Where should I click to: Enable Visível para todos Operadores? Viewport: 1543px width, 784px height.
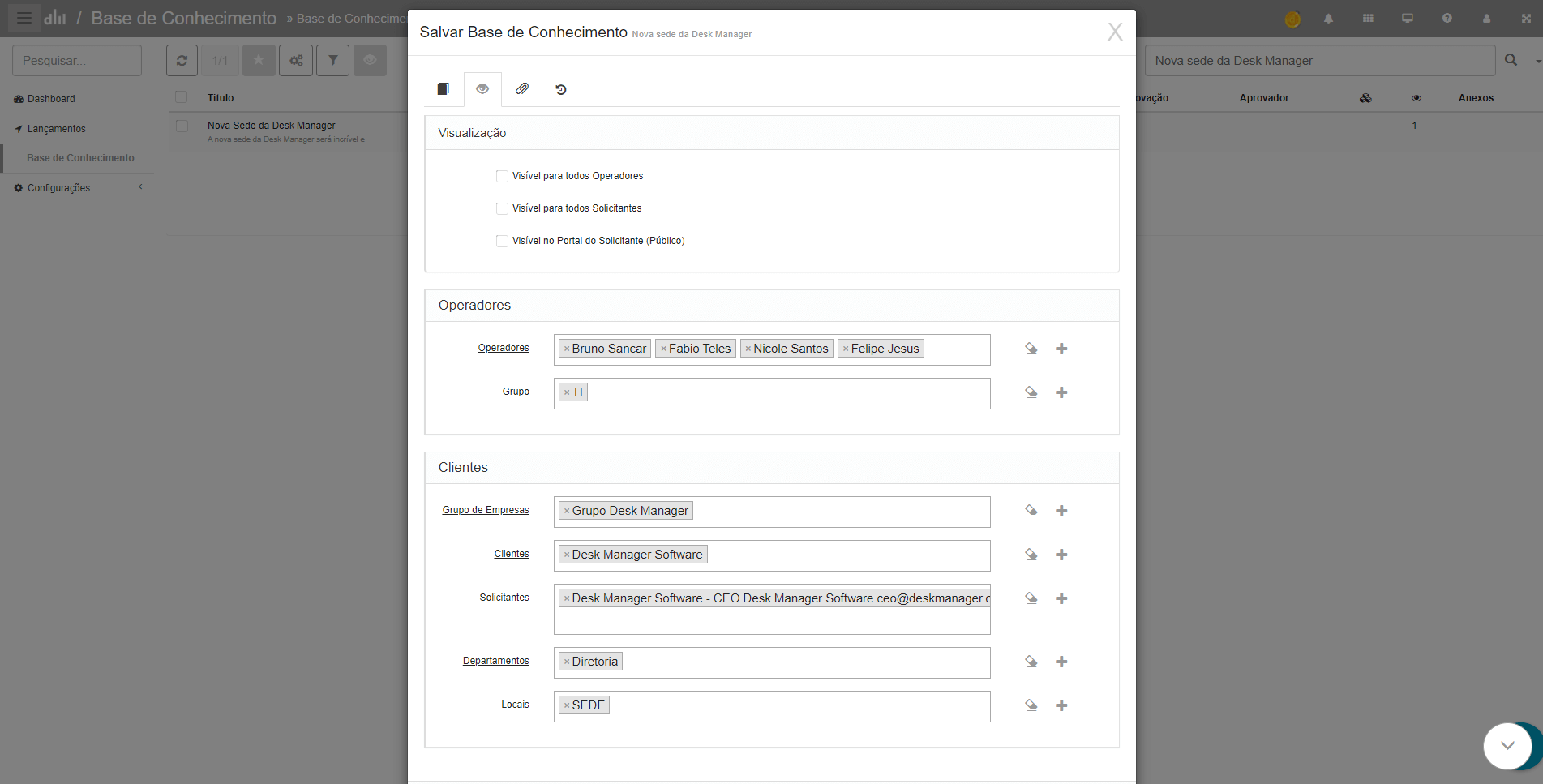click(502, 176)
